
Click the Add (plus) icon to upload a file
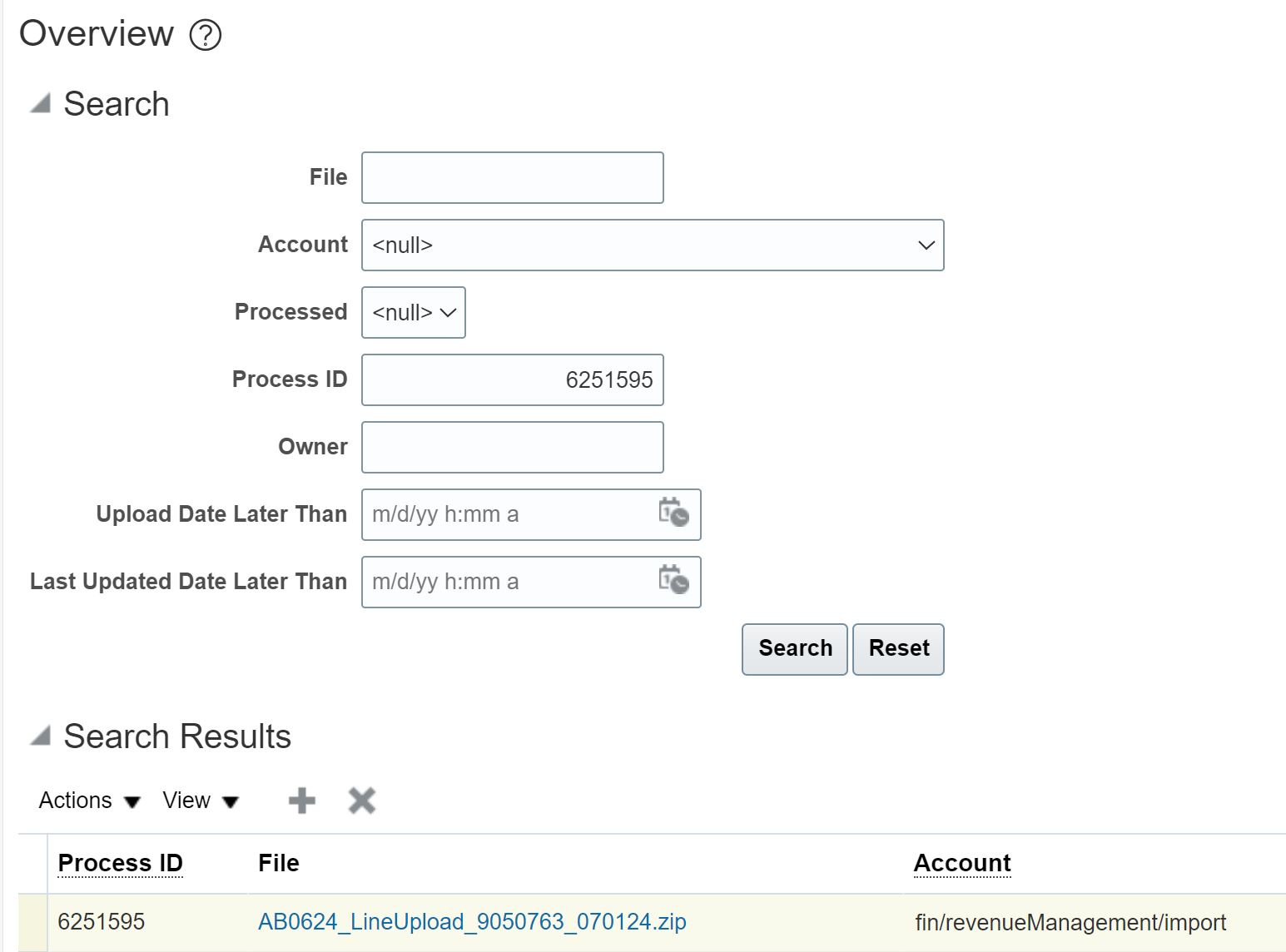click(x=301, y=800)
